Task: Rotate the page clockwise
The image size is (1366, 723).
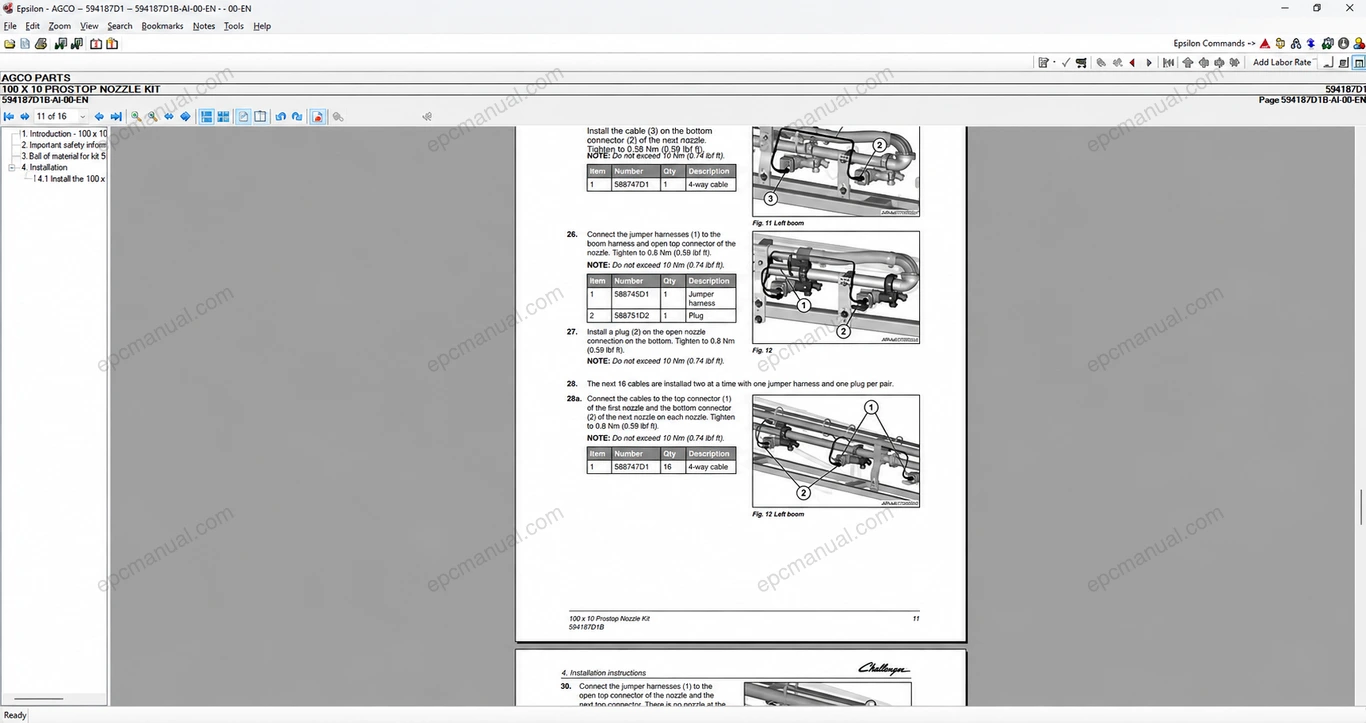Action: point(297,116)
